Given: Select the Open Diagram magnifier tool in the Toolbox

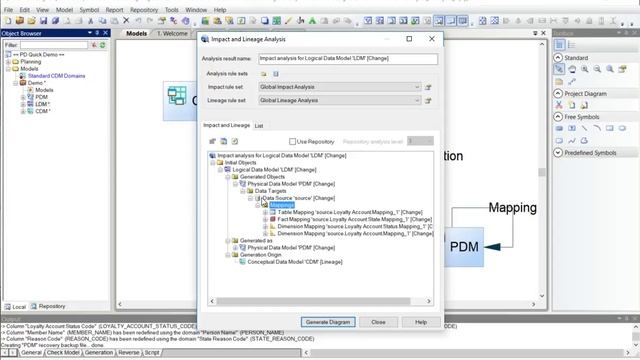Looking at the screenshot, I should [610, 69].
